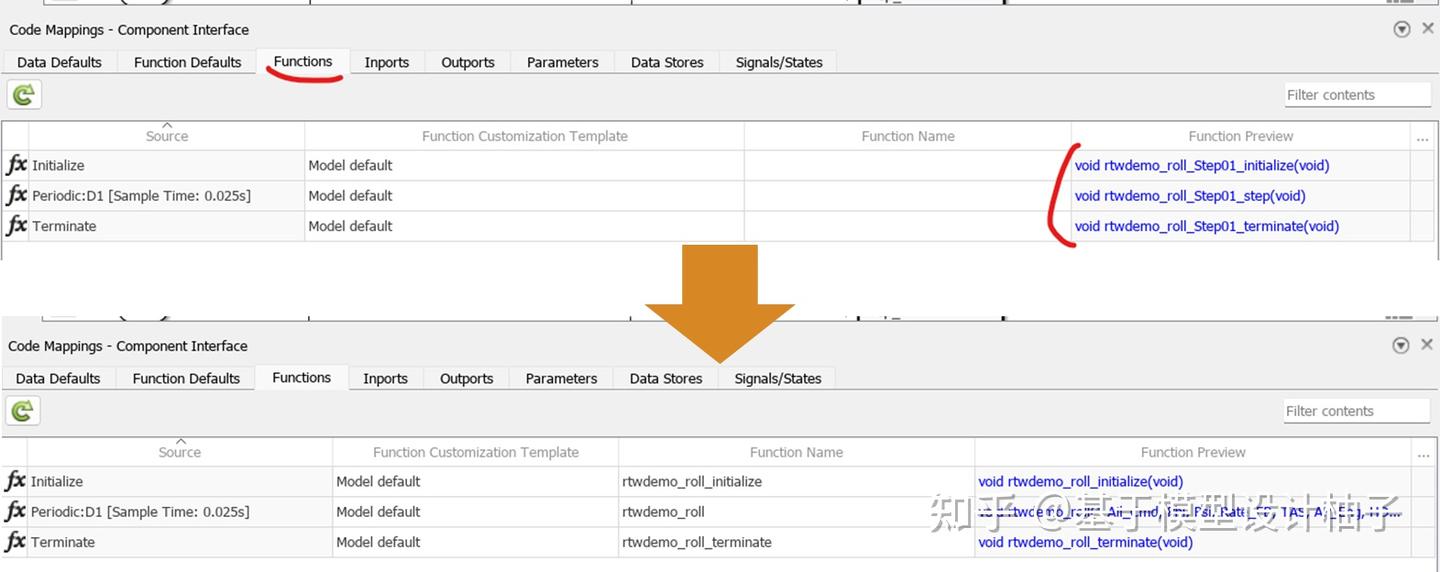Click fx icon beside Initialize in lower table
The height and width of the screenshot is (572, 1440).
16,481
